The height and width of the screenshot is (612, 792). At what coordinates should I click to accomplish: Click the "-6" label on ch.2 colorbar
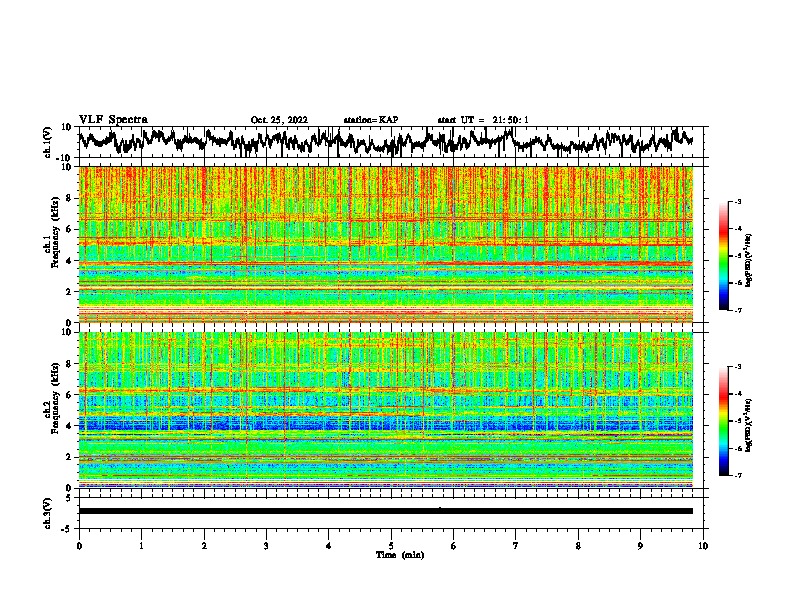(x=738, y=448)
